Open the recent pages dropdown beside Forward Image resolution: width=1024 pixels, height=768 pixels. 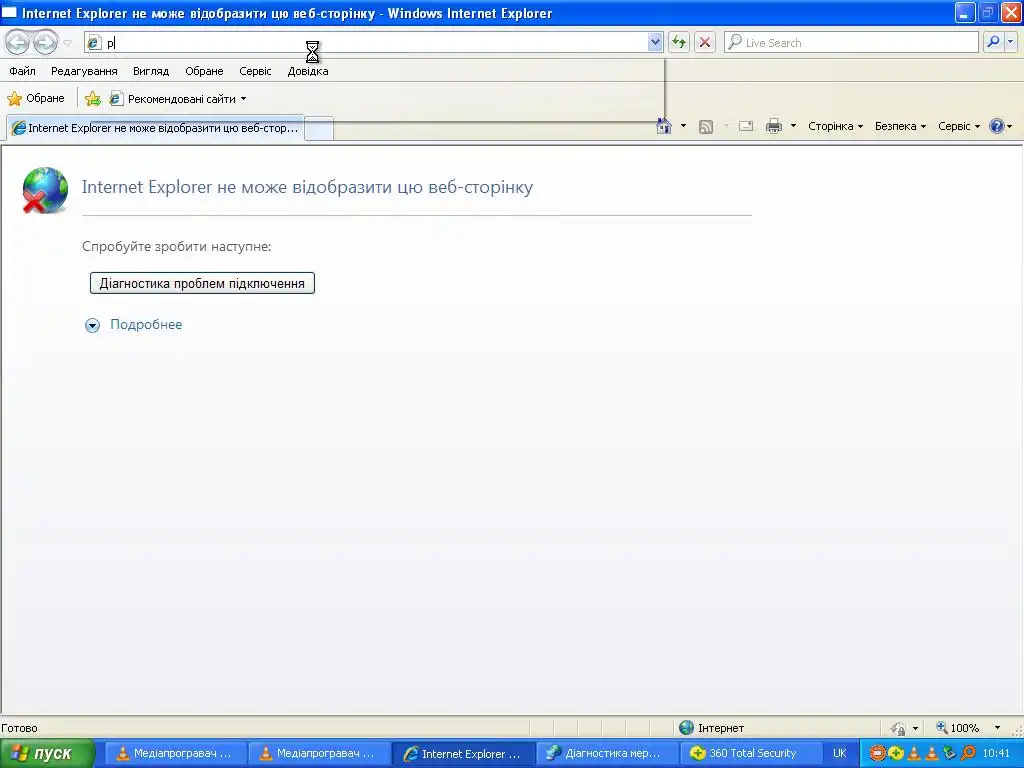pyautogui.click(x=67, y=43)
